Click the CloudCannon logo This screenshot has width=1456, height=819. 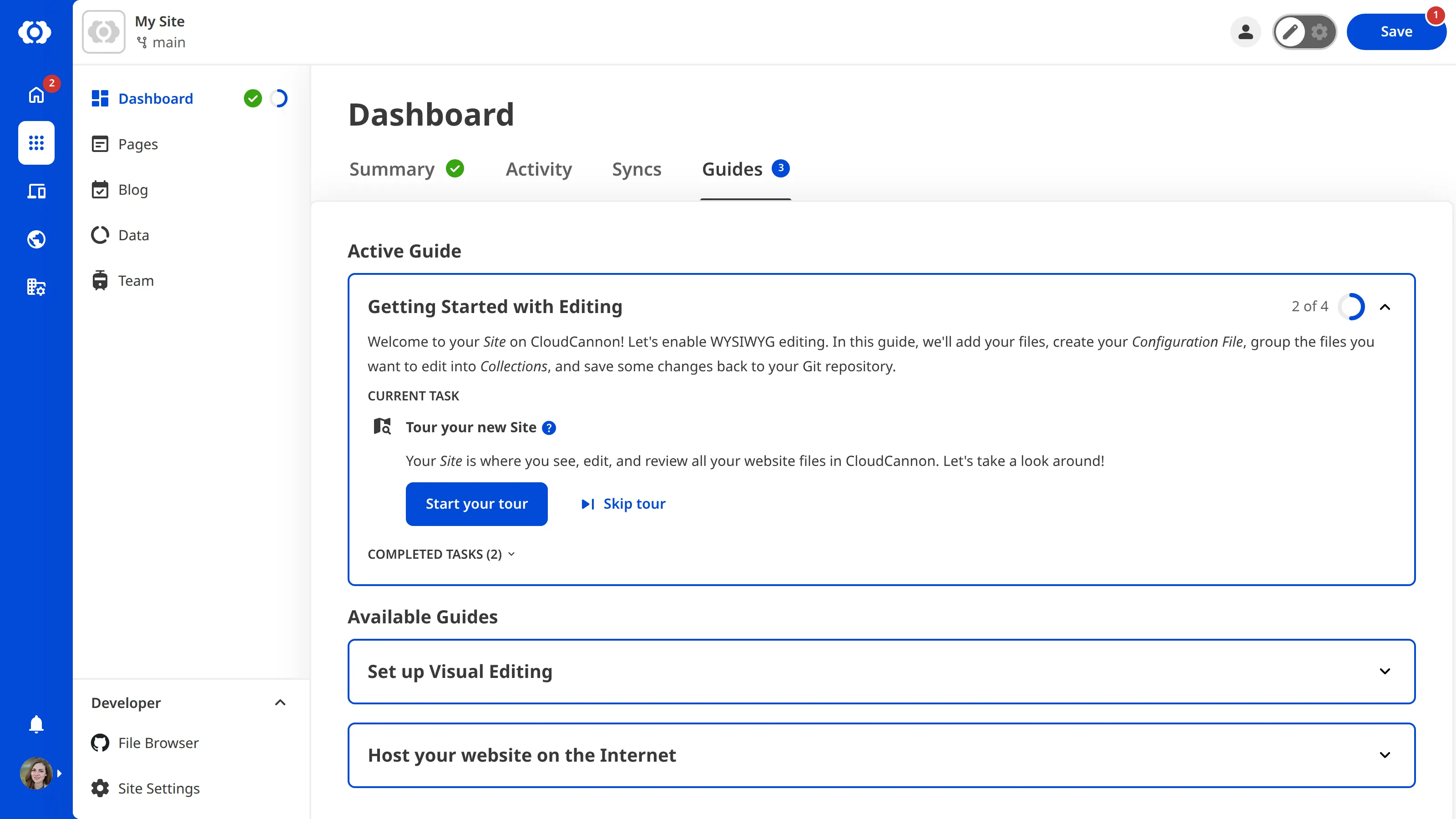[x=35, y=32]
